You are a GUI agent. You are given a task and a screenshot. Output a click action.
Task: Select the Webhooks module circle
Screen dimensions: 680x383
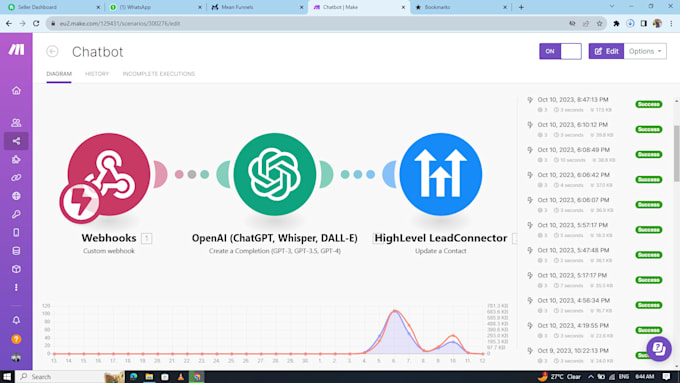tap(109, 174)
